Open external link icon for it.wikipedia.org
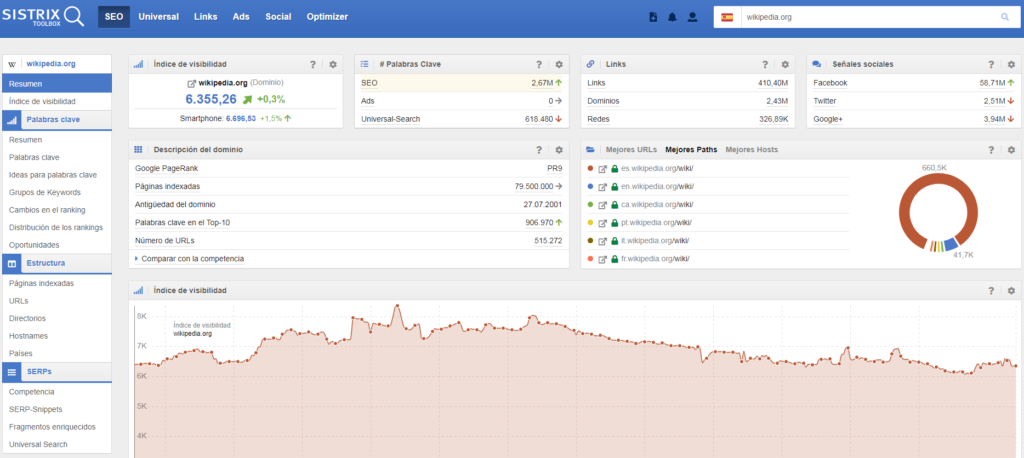Screen dimensions: 1024x458 click(603, 240)
